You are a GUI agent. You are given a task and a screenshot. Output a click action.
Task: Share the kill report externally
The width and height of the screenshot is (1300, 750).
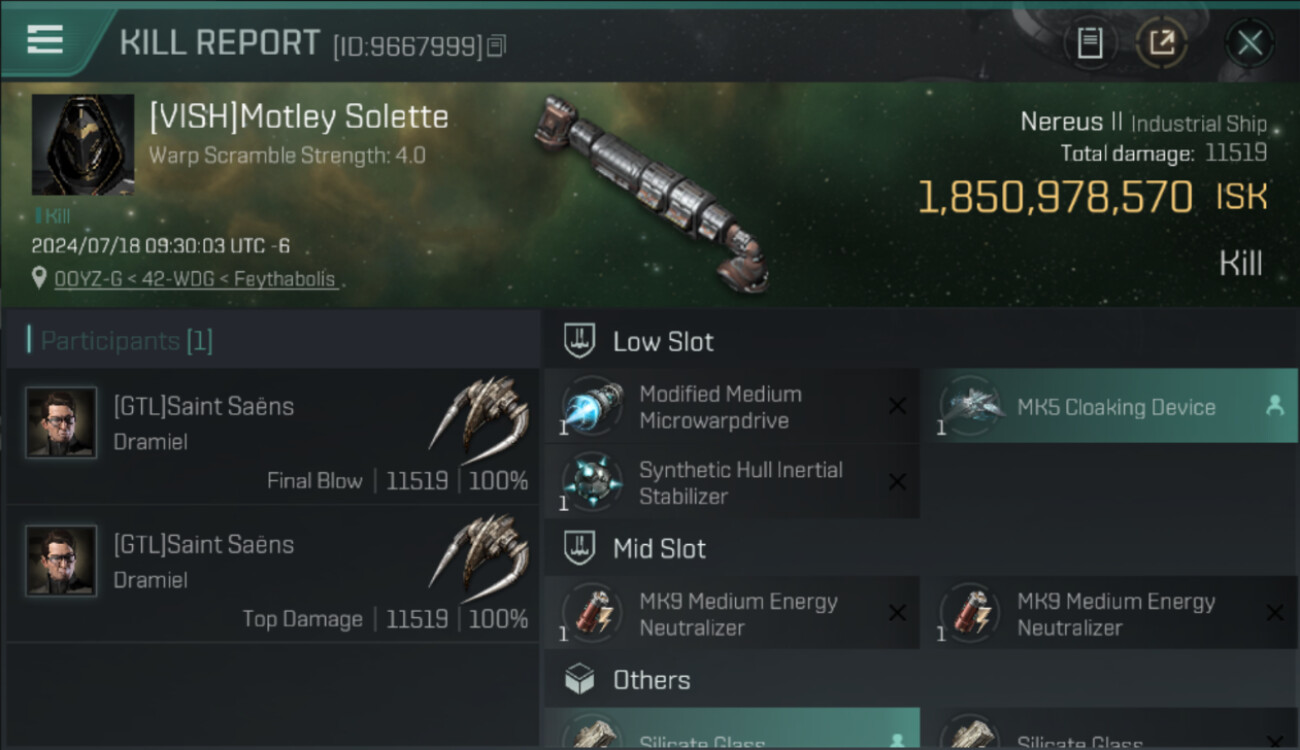pos(1161,43)
